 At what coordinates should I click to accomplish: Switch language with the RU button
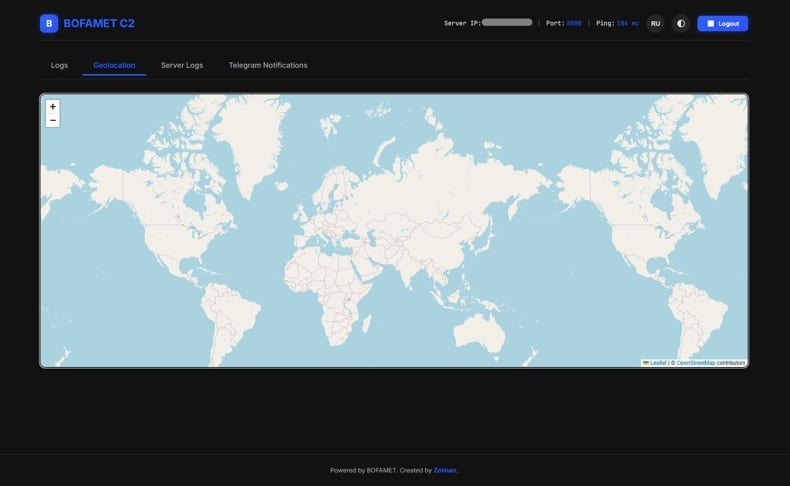tap(655, 23)
